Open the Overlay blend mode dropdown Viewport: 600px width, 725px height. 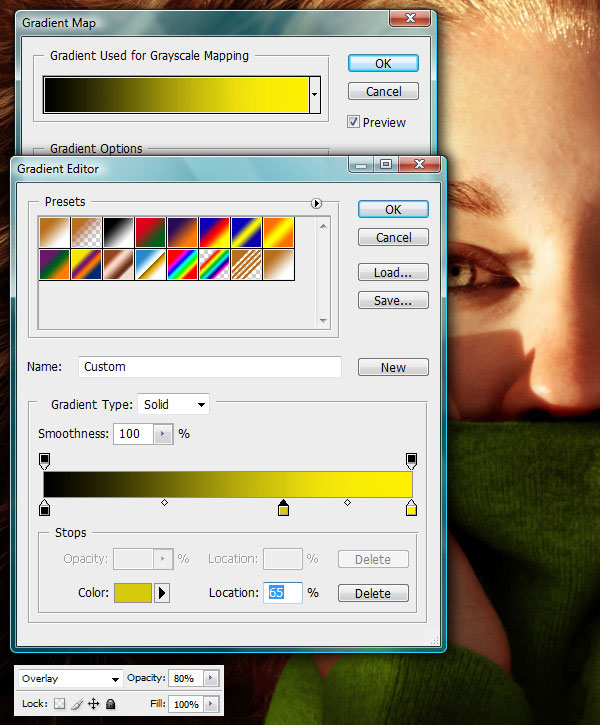tap(70, 679)
